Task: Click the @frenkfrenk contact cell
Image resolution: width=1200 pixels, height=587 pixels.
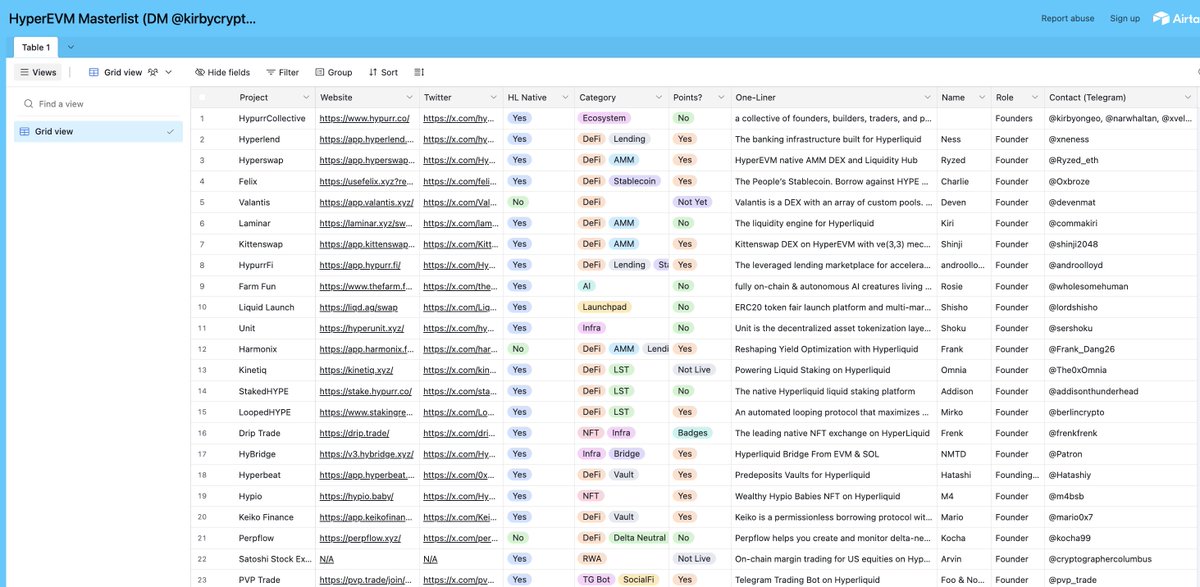Action: coord(1120,433)
